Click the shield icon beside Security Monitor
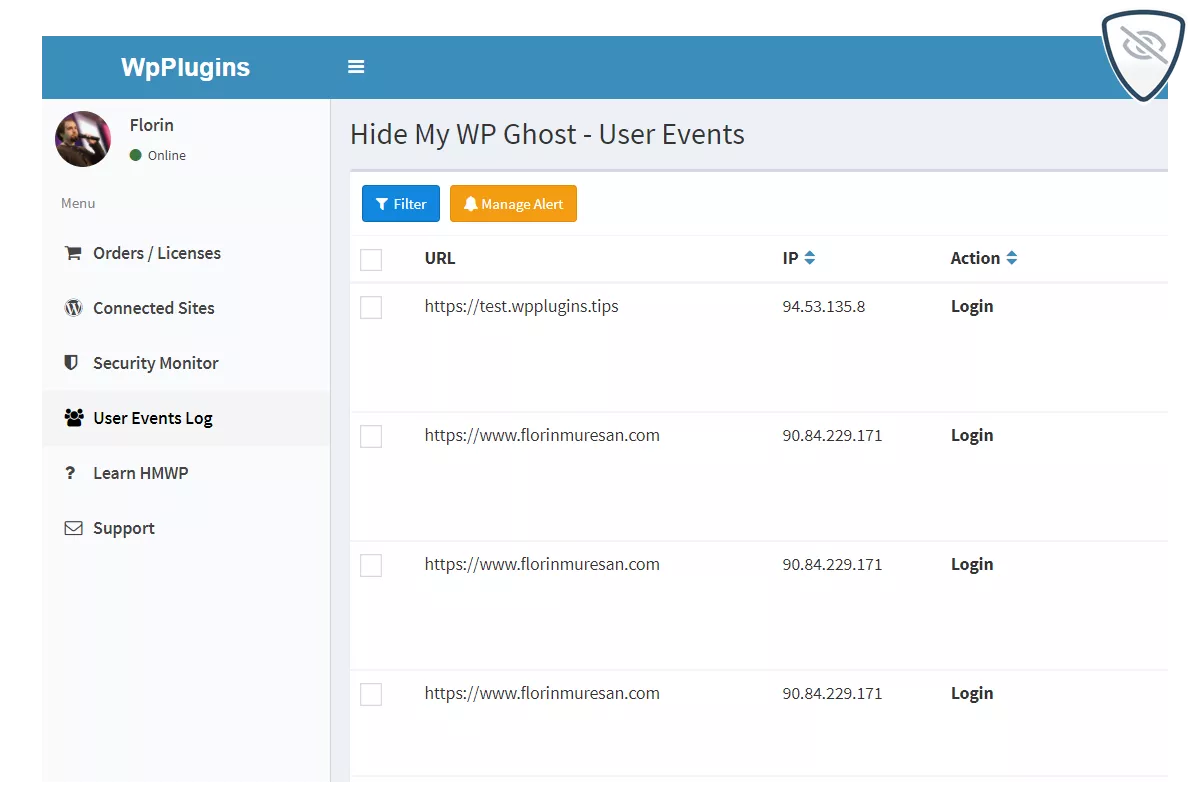This screenshot has height=800, width=1200. [71, 363]
